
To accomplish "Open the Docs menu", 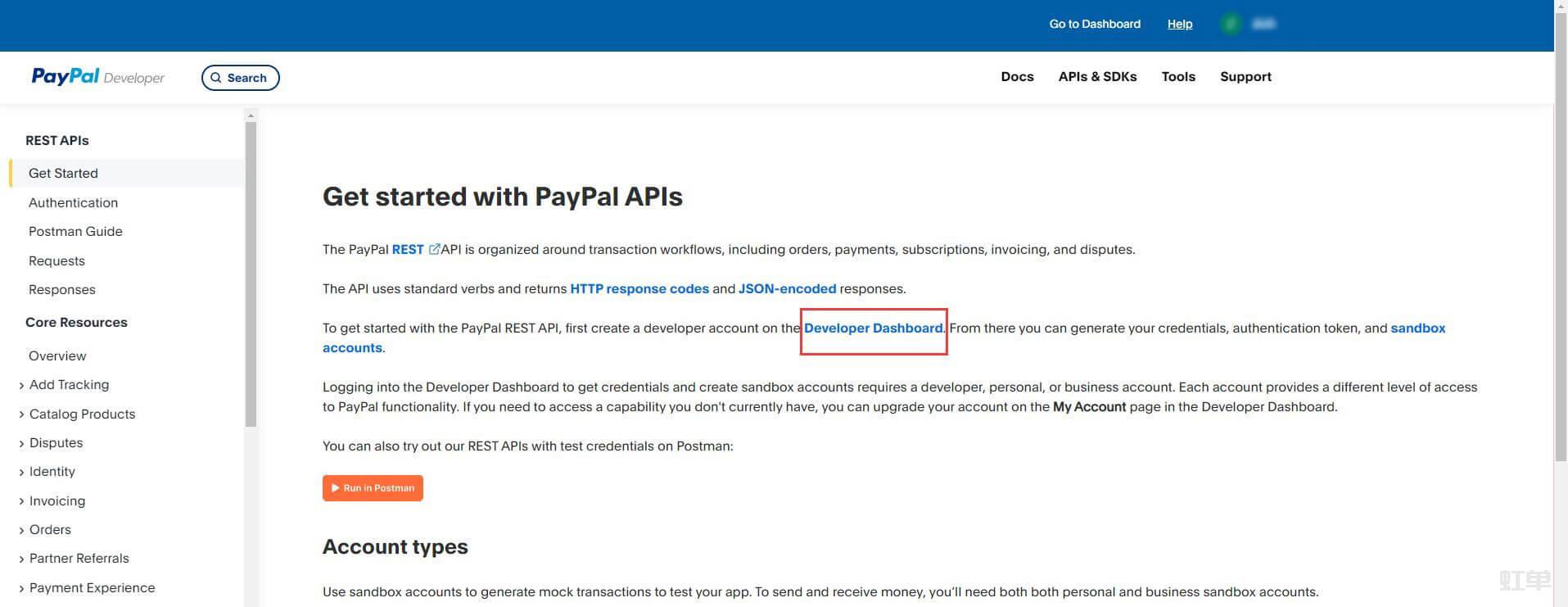I will (1017, 77).
